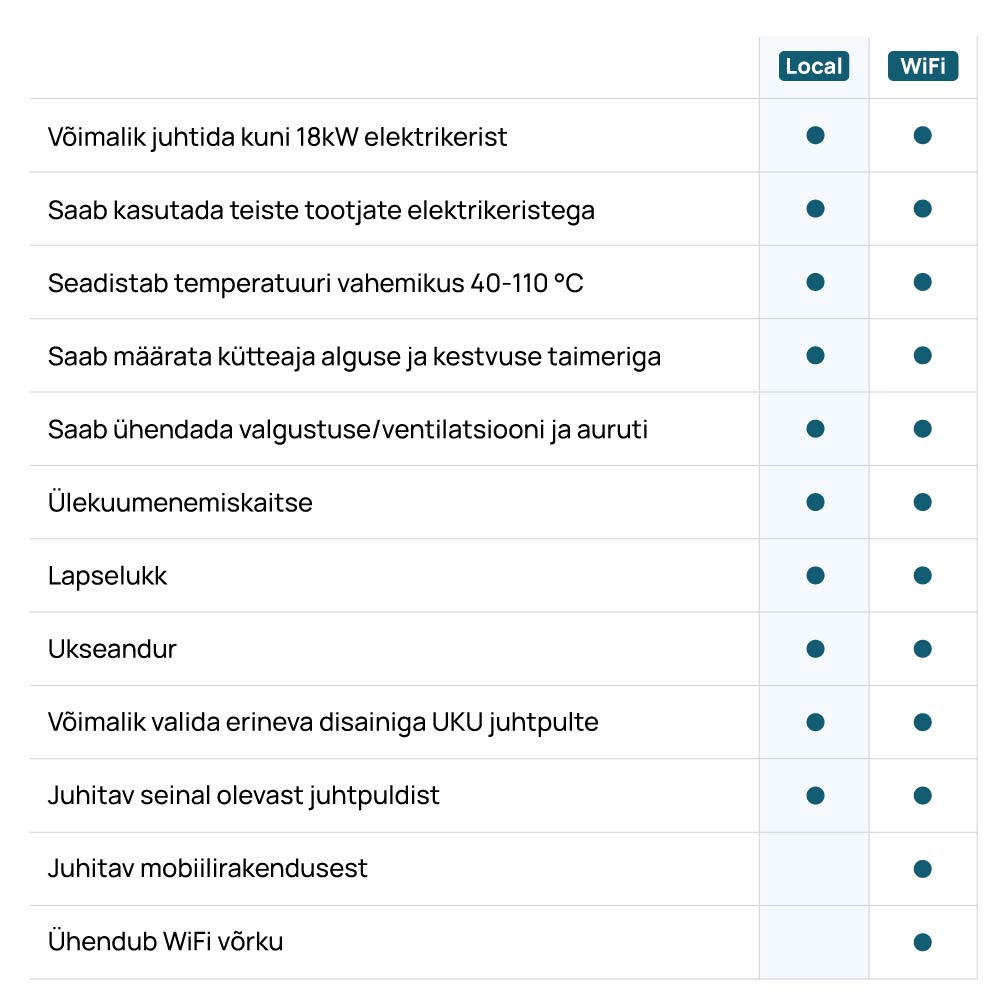Click WiFi dot for 18kW elektrikerist row

(923, 135)
